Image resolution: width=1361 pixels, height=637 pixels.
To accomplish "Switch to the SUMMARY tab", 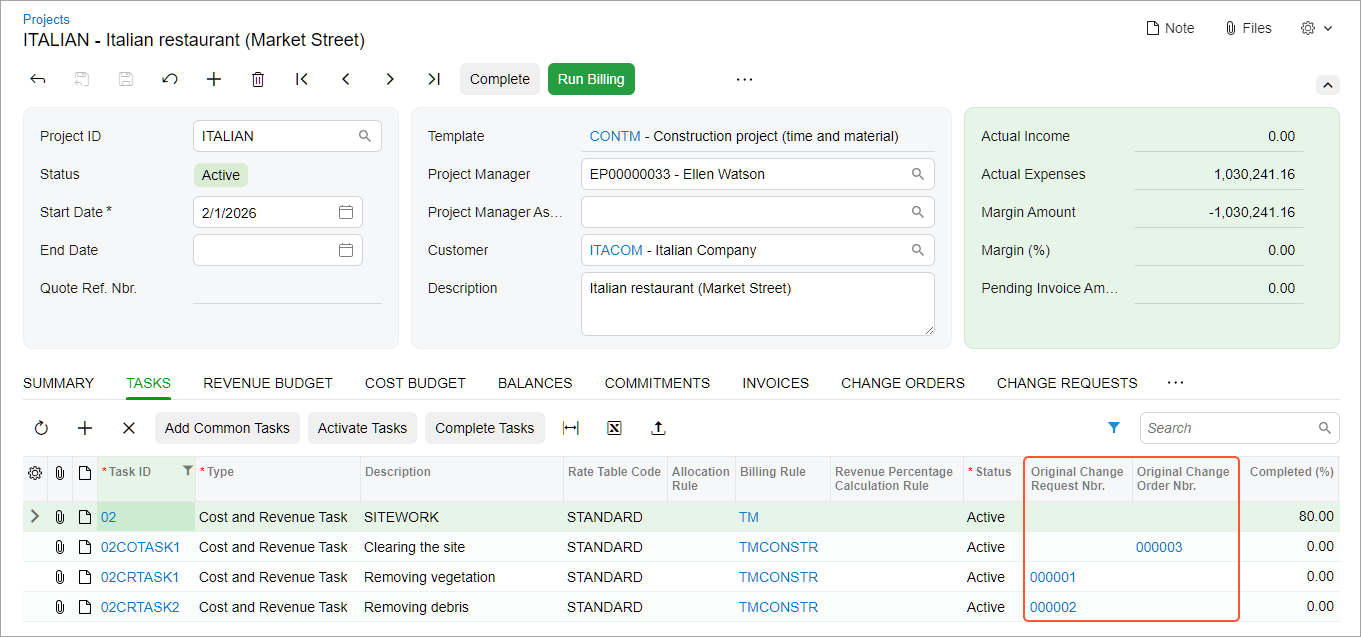I will 58,383.
